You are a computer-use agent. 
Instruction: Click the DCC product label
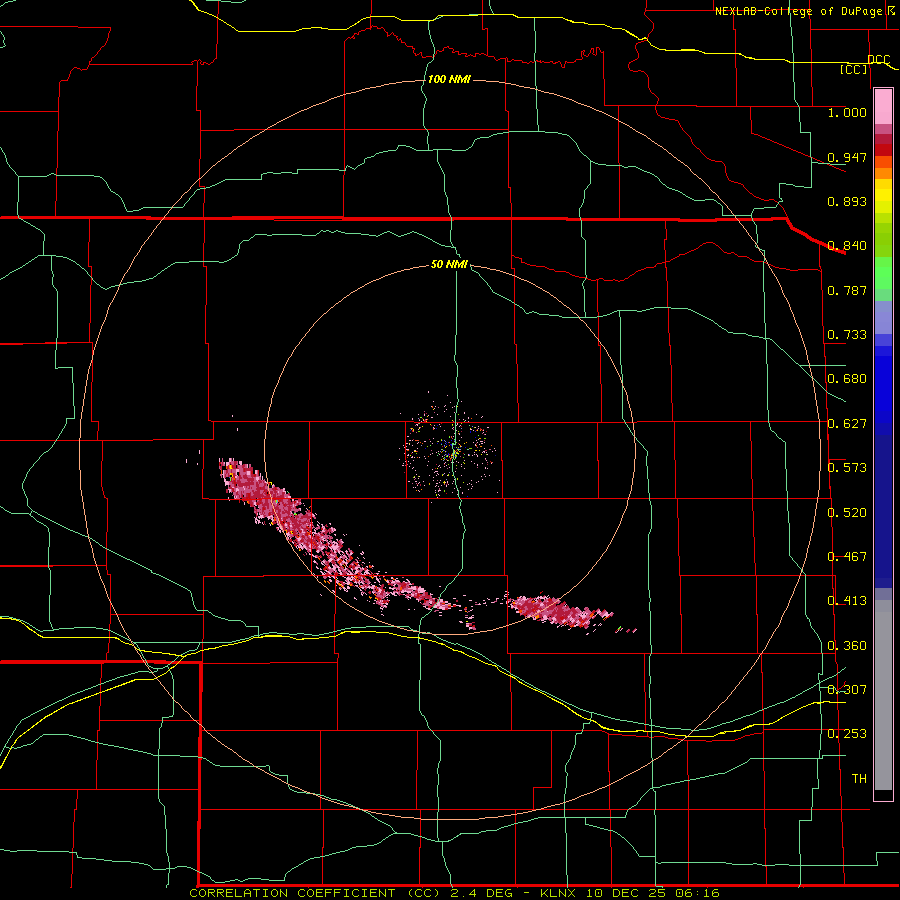[x=878, y=60]
